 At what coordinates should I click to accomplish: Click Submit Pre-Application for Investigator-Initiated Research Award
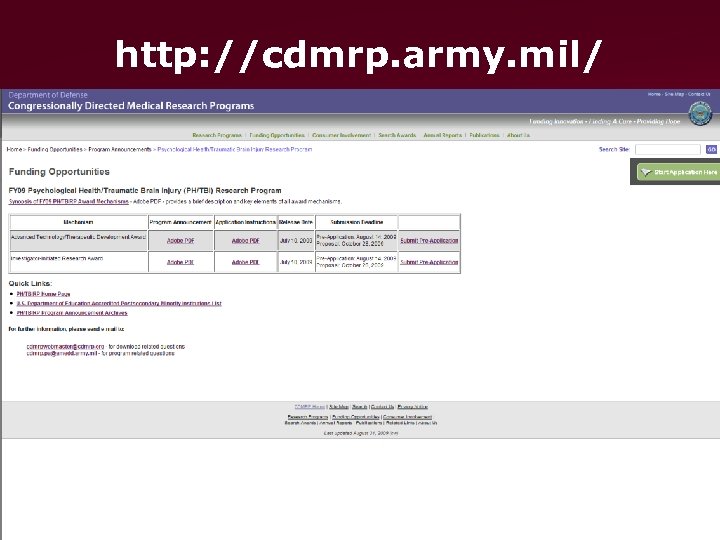tap(429, 262)
